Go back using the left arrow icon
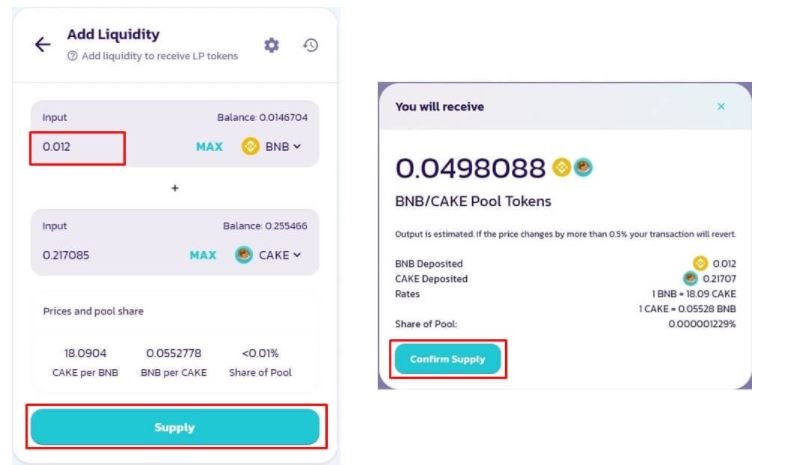This screenshot has width=789, height=465. coord(43,45)
